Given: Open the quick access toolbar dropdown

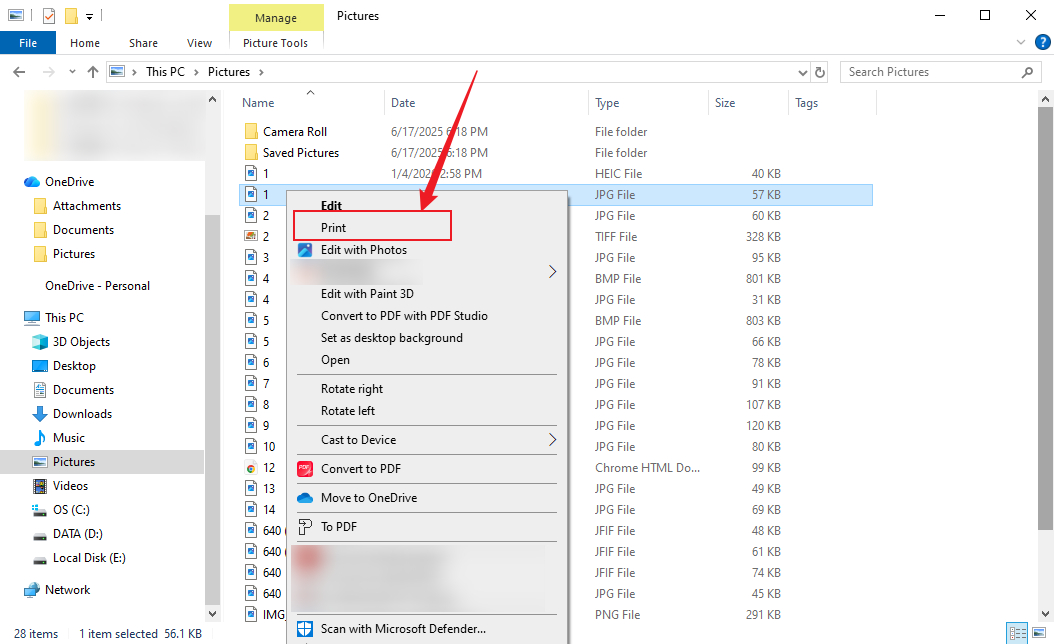Looking at the screenshot, I should 89,16.
